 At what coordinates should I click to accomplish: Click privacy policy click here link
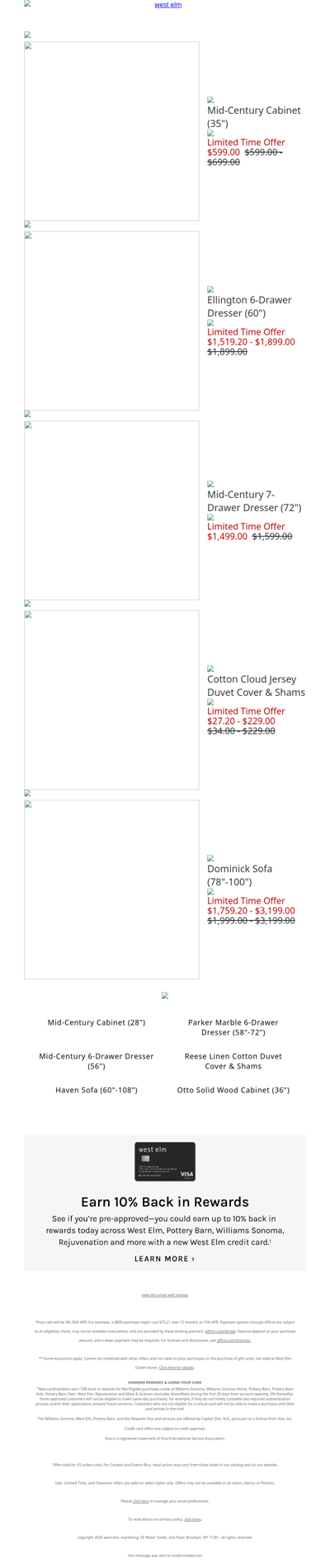point(192,1519)
